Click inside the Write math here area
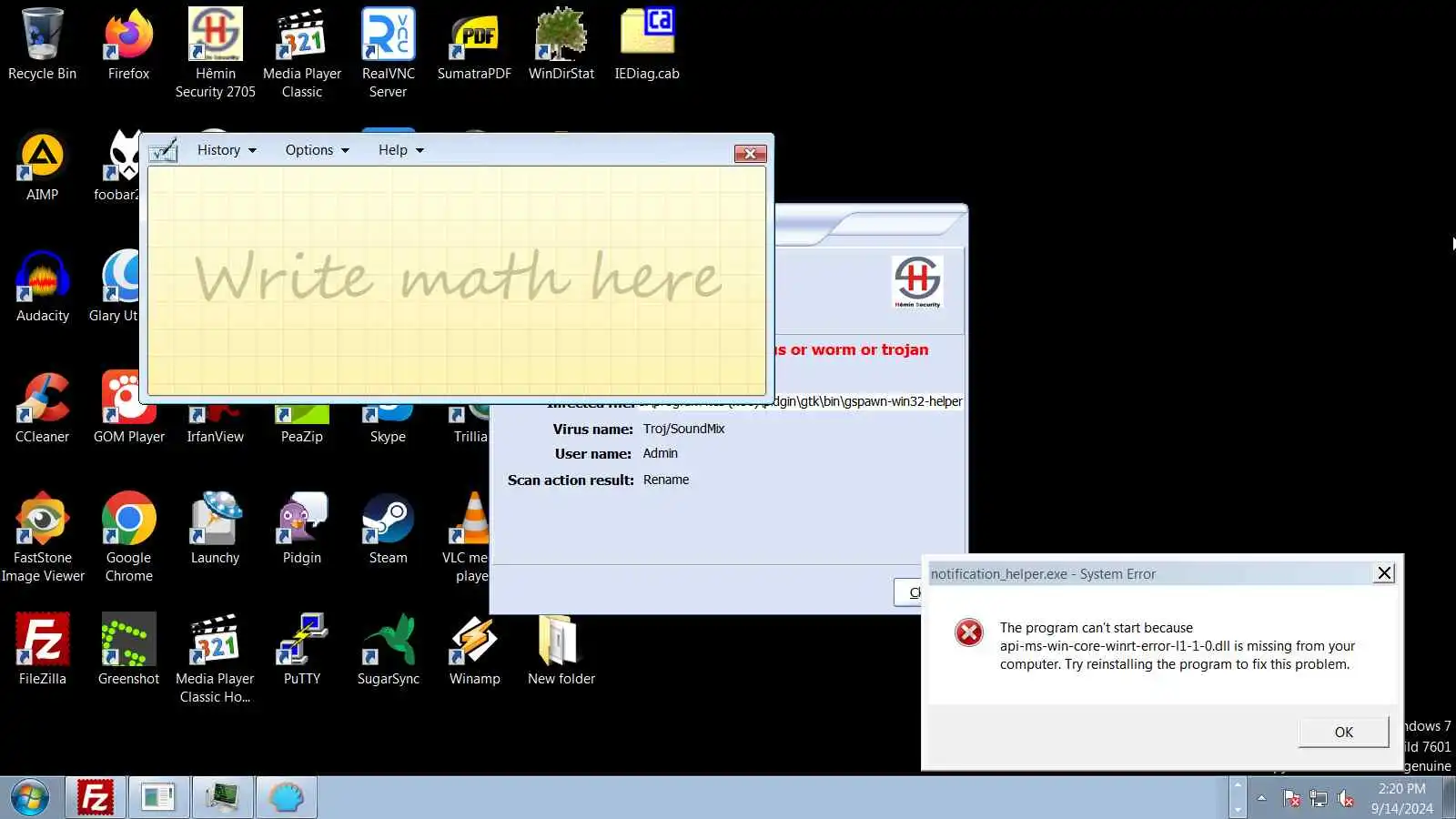The height and width of the screenshot is (819, 1456). tap(457, 280)
